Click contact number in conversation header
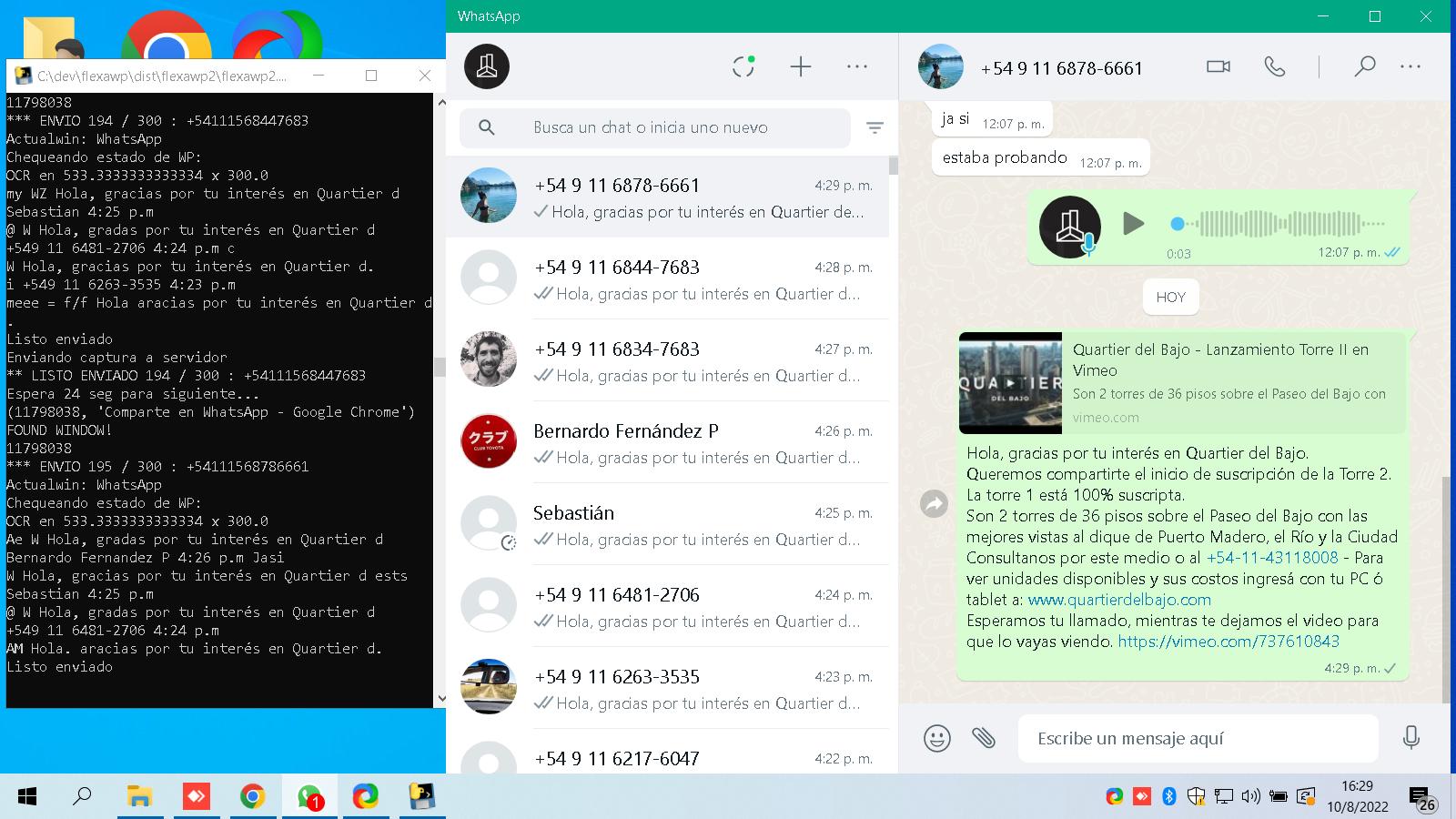 (x=1061, y=68)
